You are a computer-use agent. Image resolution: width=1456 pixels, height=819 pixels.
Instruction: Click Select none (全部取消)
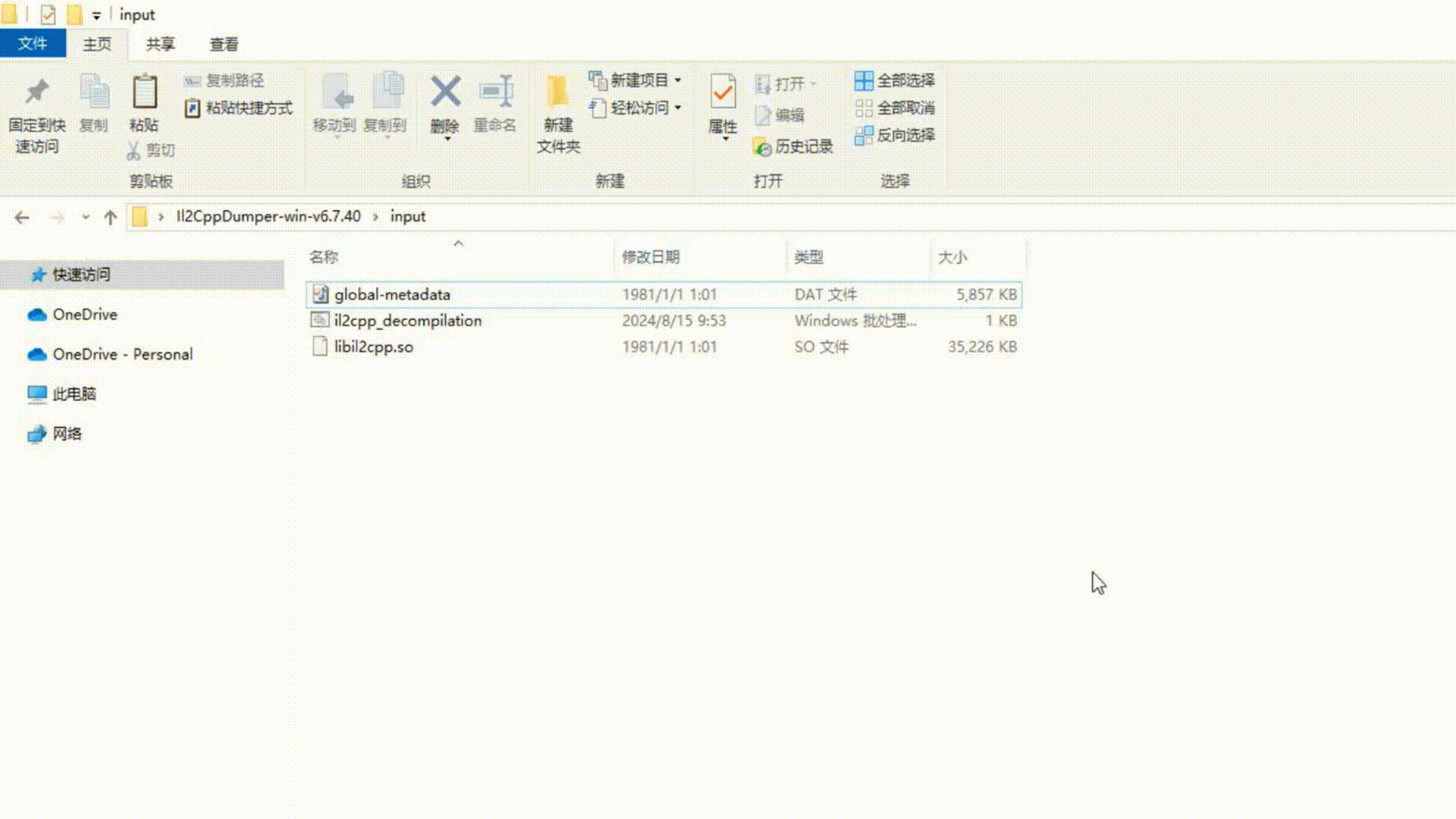pos(895,108)
